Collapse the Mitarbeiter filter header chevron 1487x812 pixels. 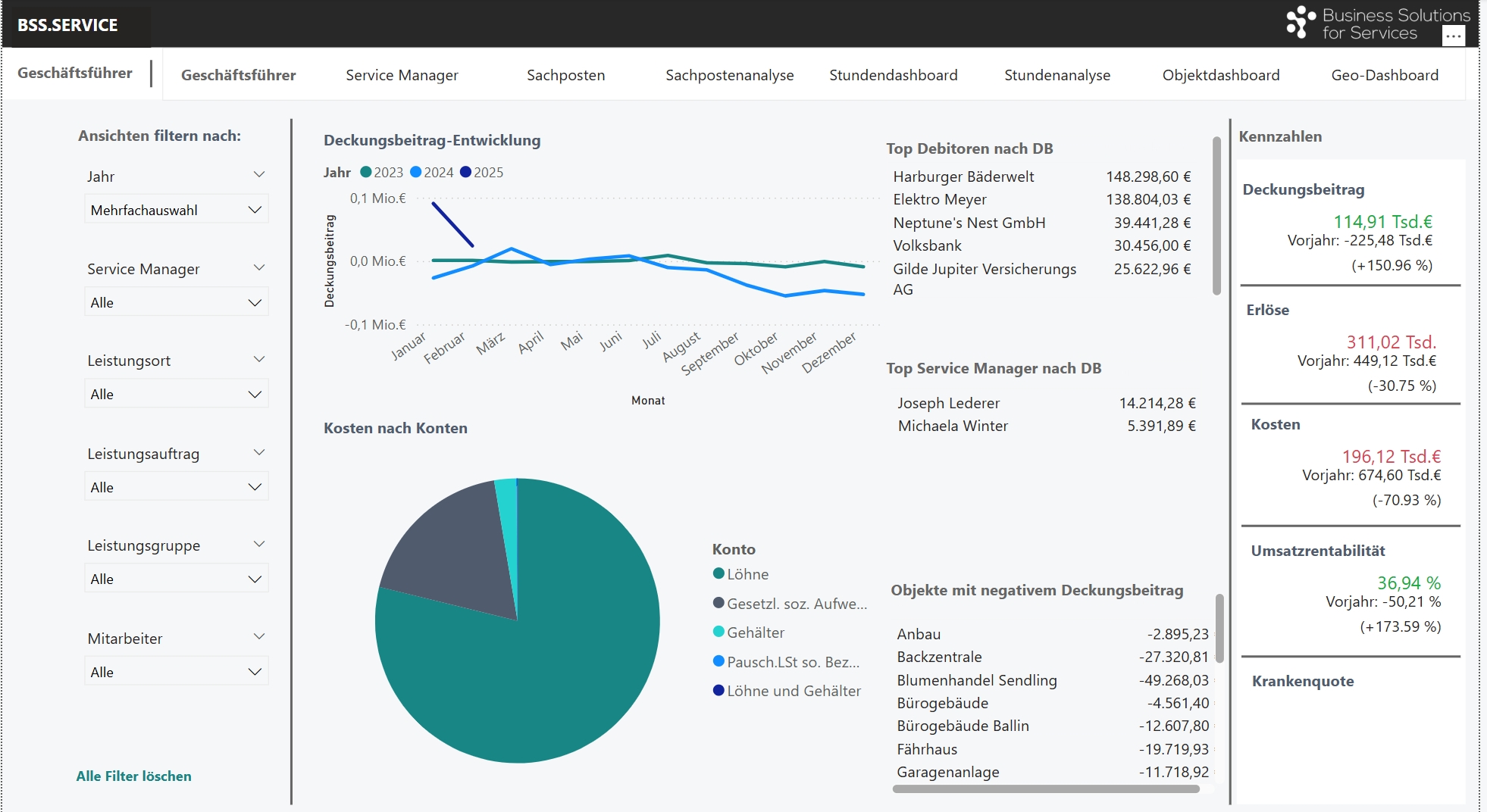(258, 637)
